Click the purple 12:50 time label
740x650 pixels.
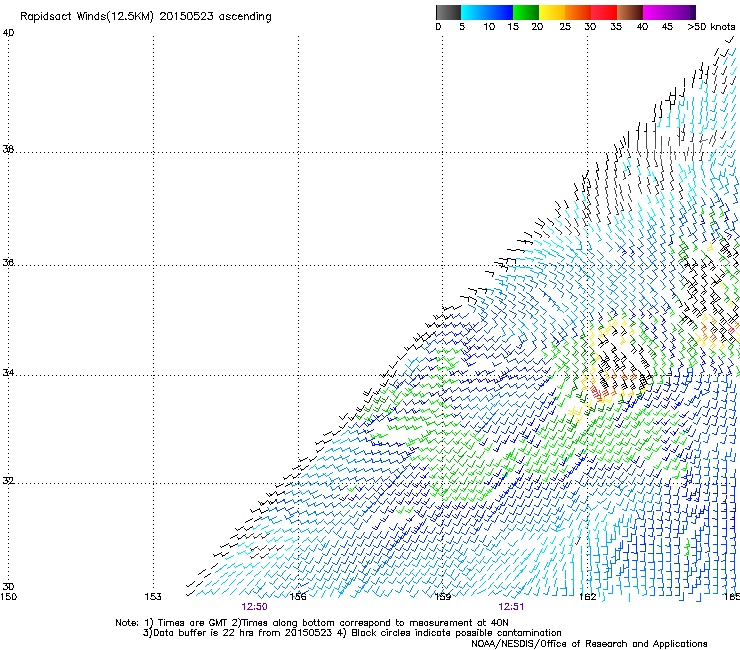[x=254, y=607]
